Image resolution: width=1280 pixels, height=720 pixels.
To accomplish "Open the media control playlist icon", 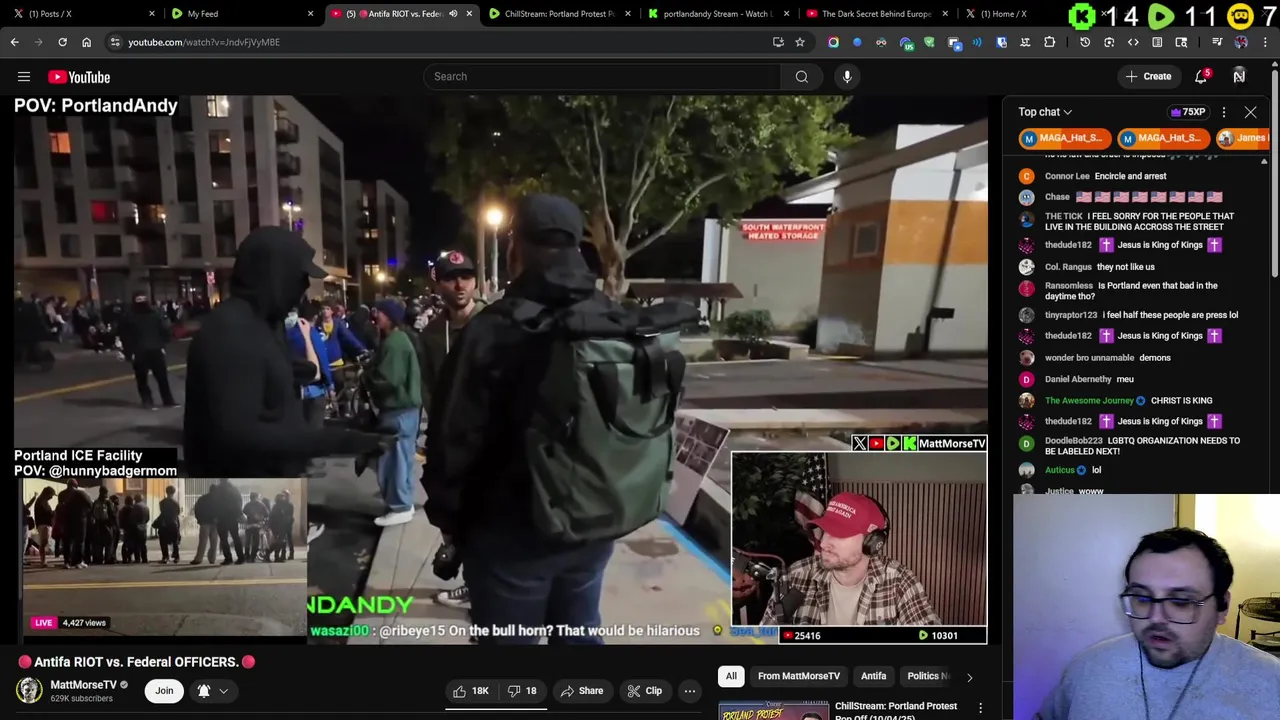I will (1217, 42).
